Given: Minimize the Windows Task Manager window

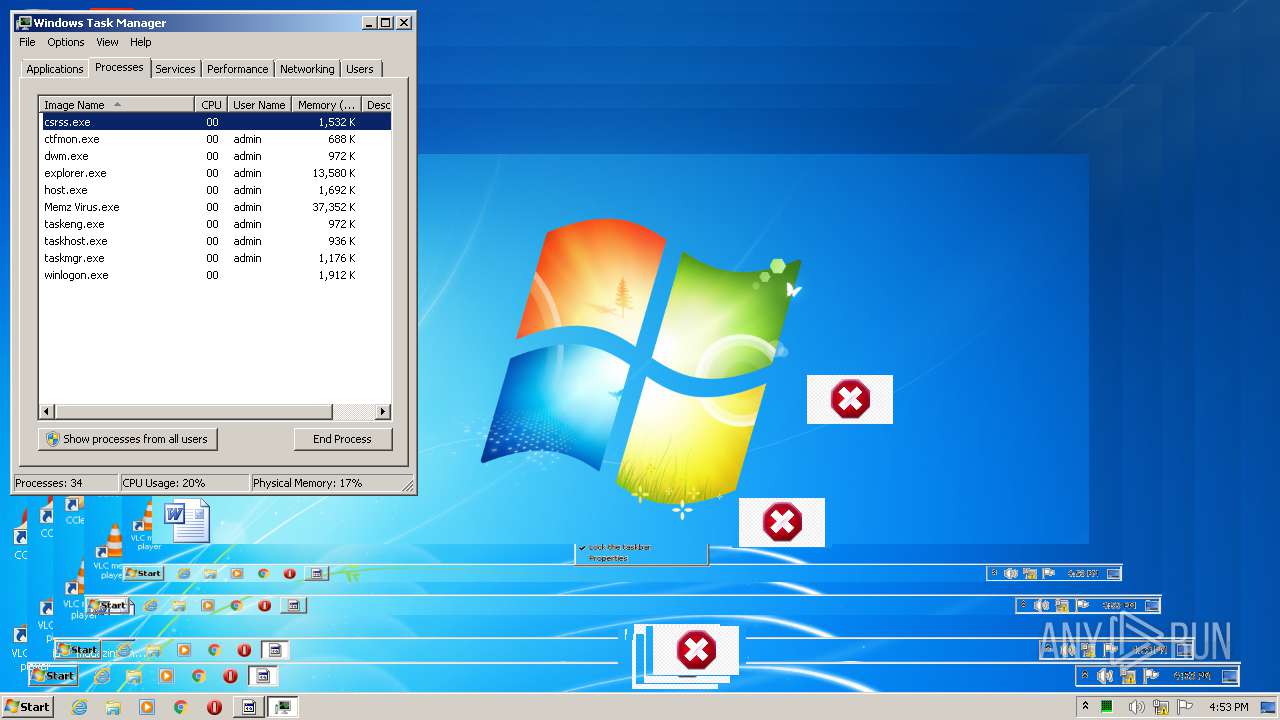Looking at the screenshot, I should tap(369, 22).
